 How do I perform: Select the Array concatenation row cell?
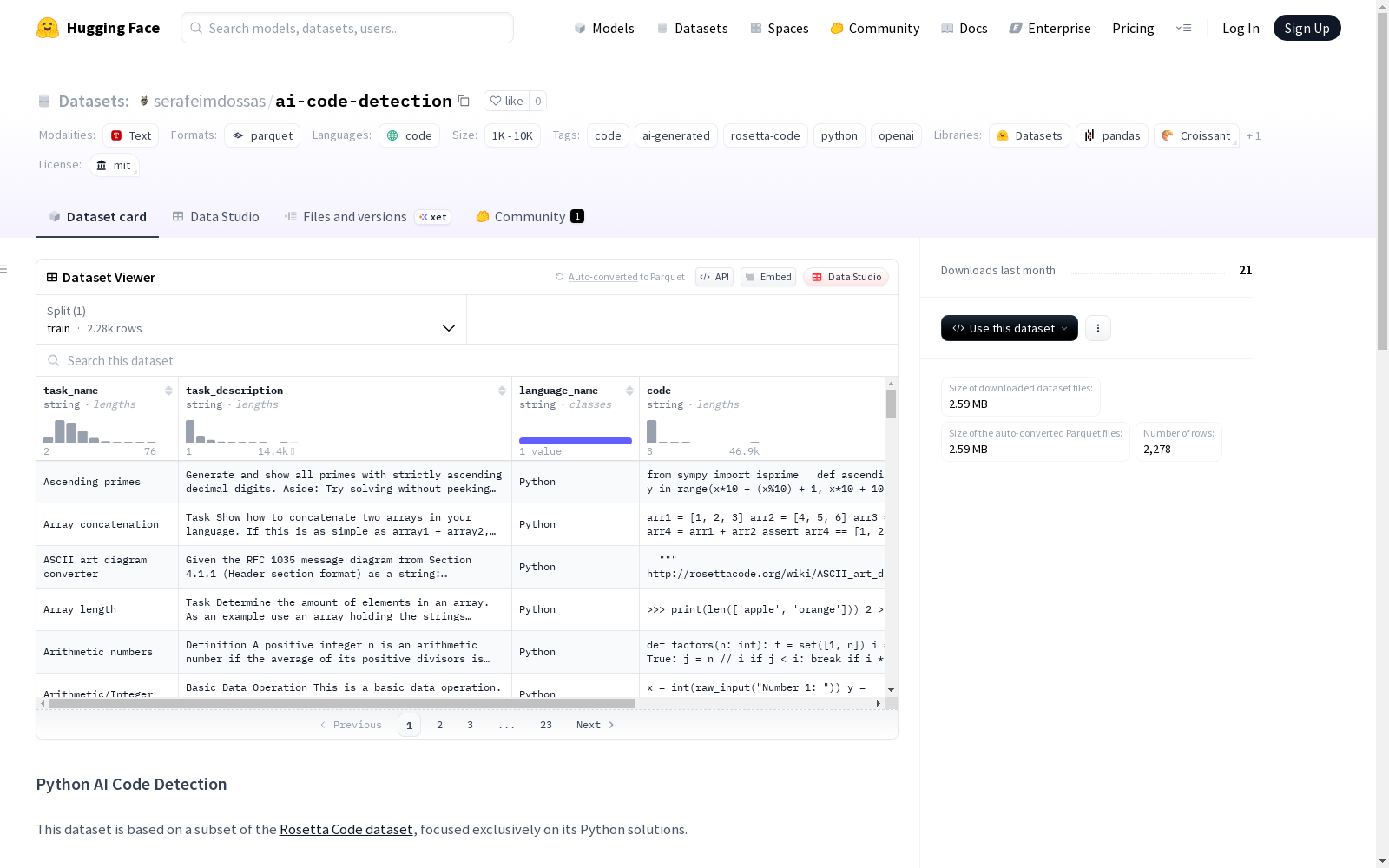(x=108, y=524)
